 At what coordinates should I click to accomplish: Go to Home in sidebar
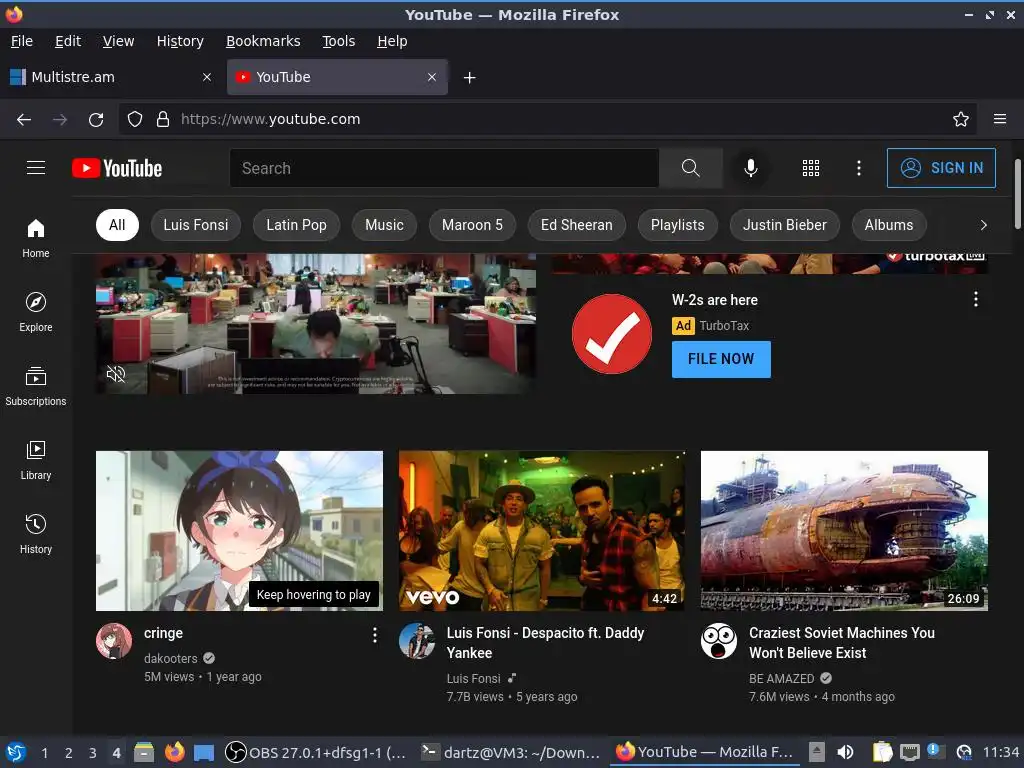pos(36,238)
